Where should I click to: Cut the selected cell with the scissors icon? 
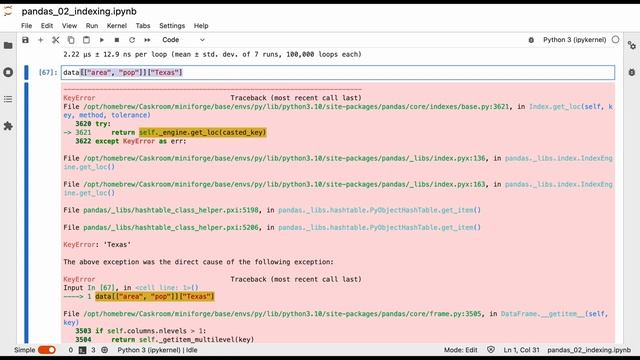[56, 40]
